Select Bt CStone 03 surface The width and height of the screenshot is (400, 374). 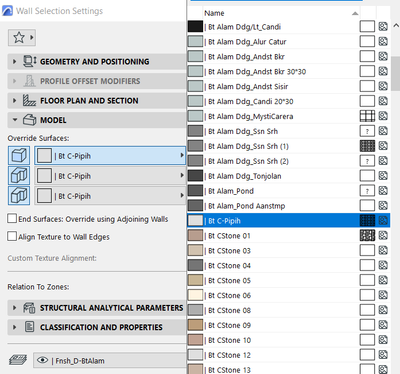[288, 251]
